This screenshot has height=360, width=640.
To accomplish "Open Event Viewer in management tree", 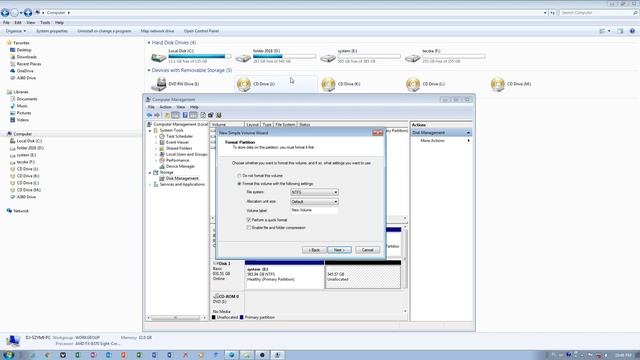I will point(177,142).
